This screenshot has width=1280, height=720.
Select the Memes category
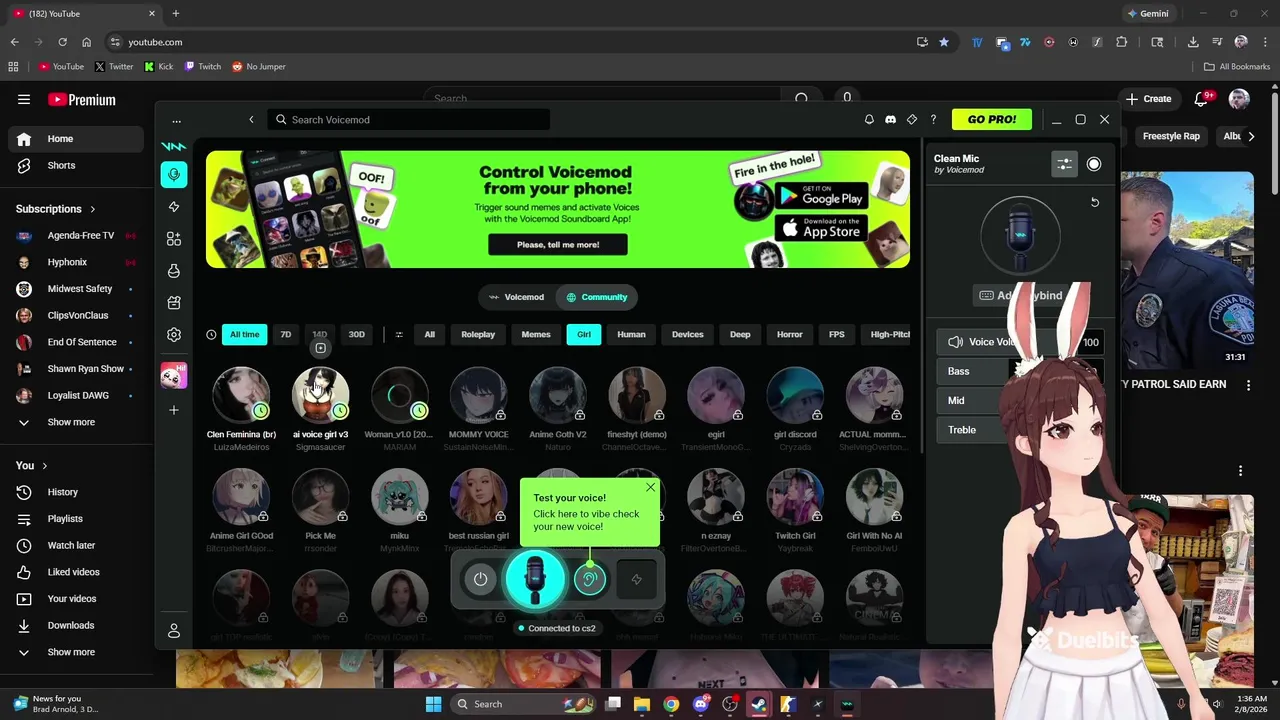(x=536, y=335)
